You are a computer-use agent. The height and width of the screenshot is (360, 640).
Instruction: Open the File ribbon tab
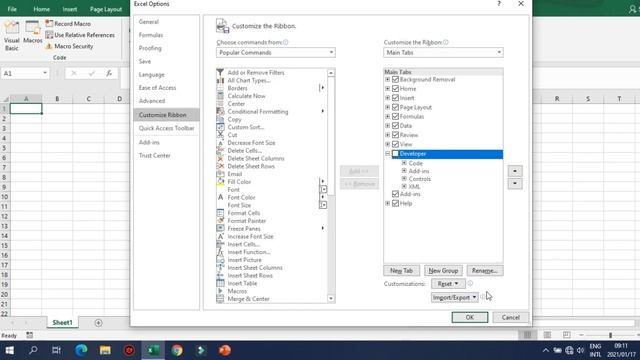(12, 9)
